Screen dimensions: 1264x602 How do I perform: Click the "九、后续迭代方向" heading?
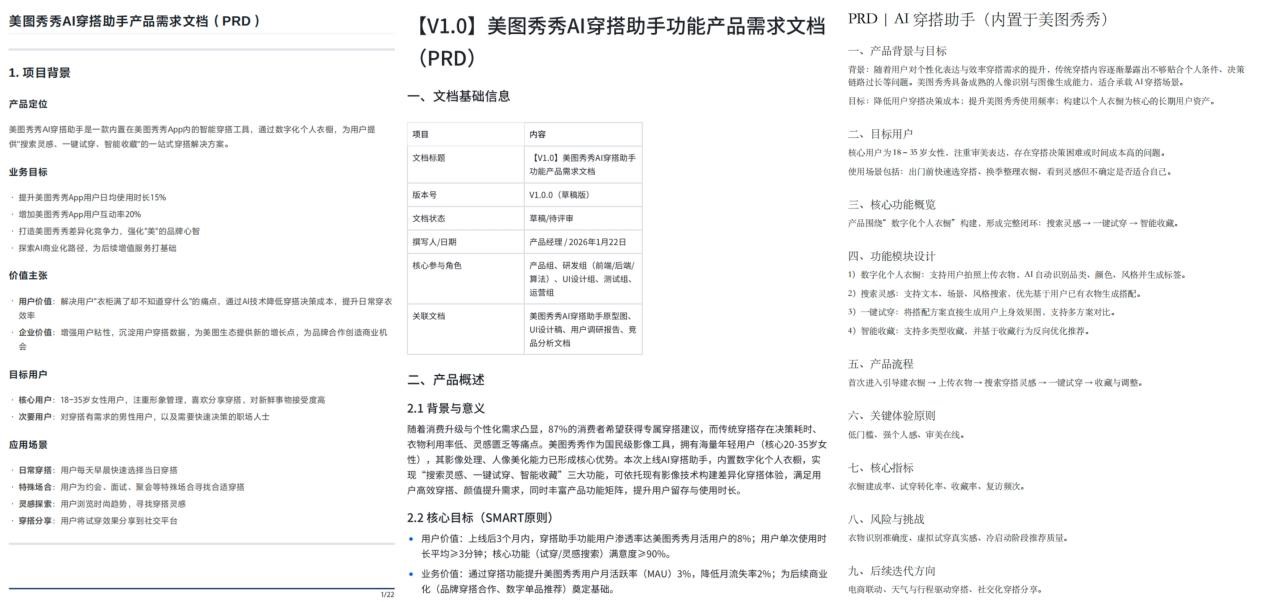click(x=892, y=571)
